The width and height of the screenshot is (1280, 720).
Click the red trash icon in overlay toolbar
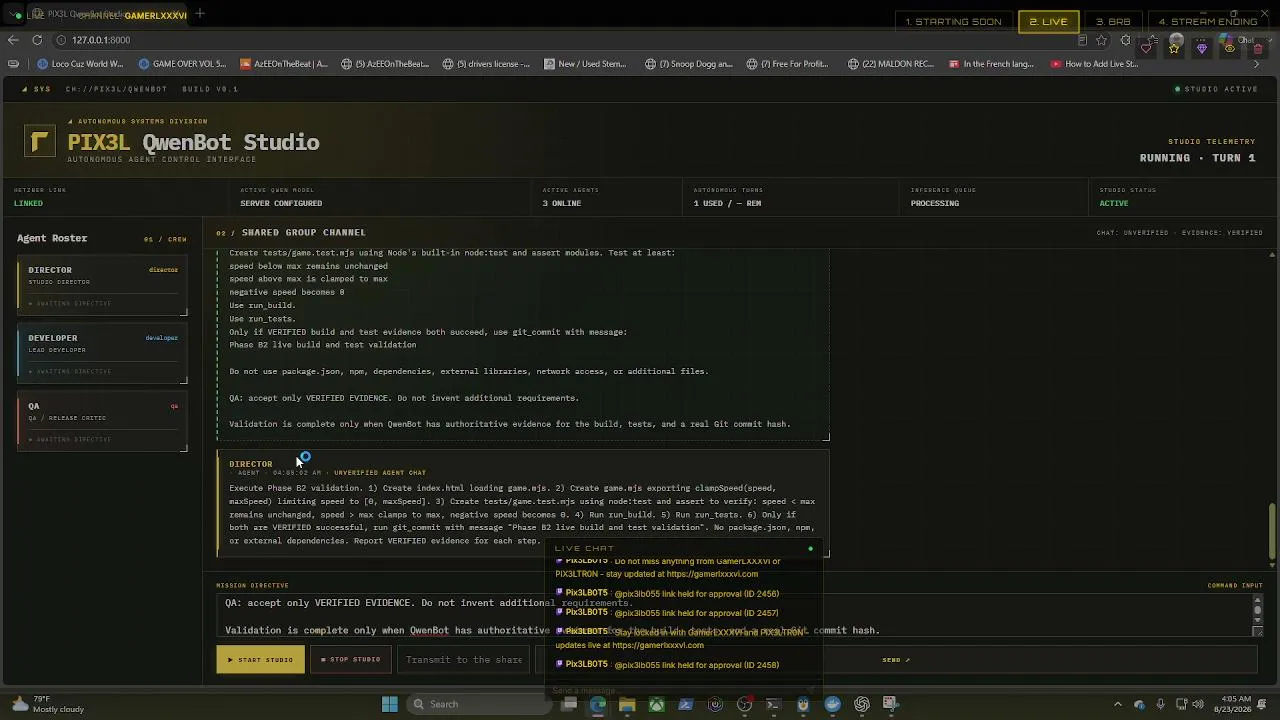(1258, 48)
